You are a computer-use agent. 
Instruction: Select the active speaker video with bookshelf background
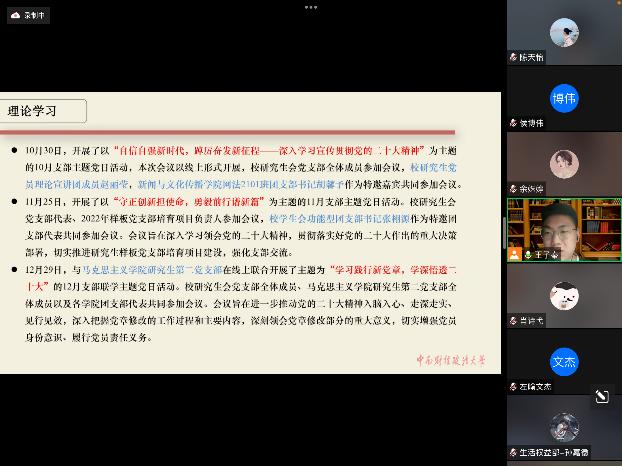point(564,228)
